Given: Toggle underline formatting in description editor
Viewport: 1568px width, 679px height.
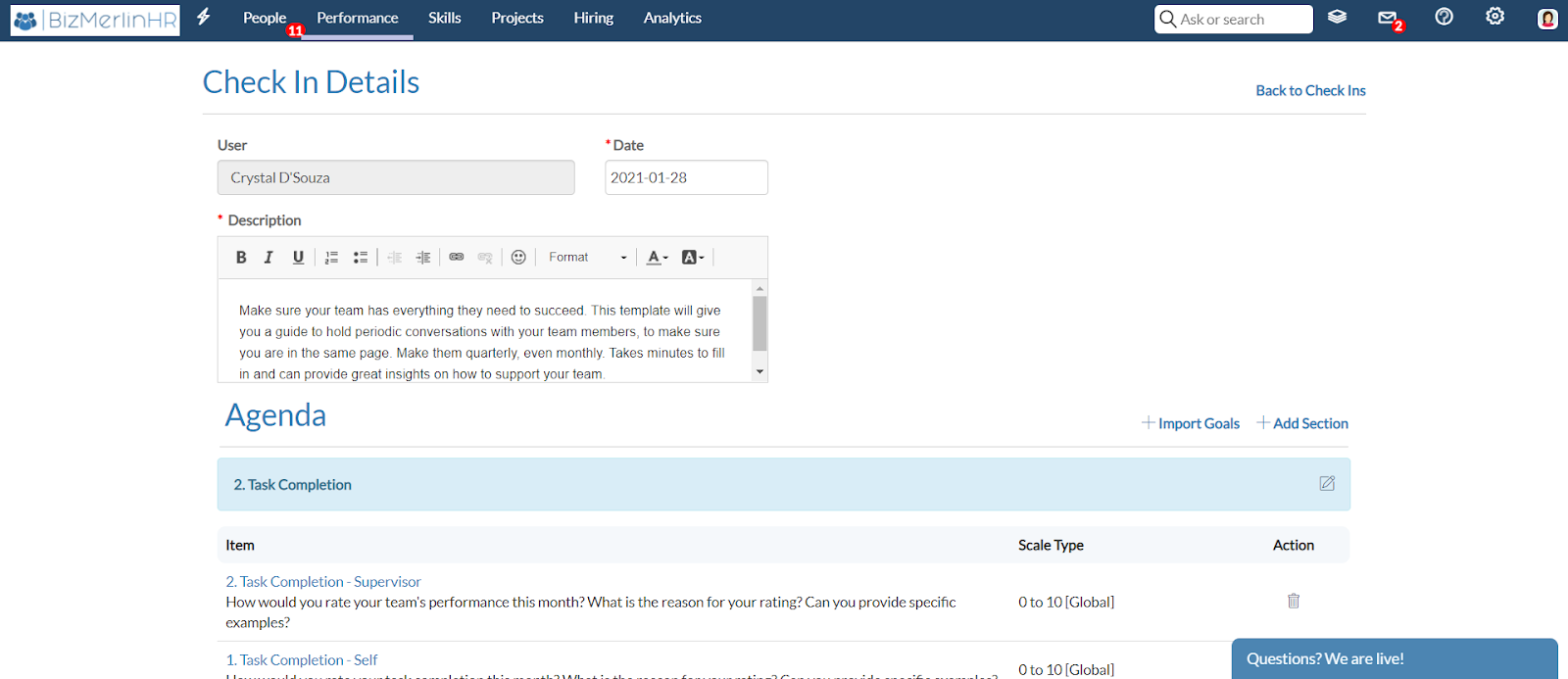Looking at the screenshot, I should 298,258.
